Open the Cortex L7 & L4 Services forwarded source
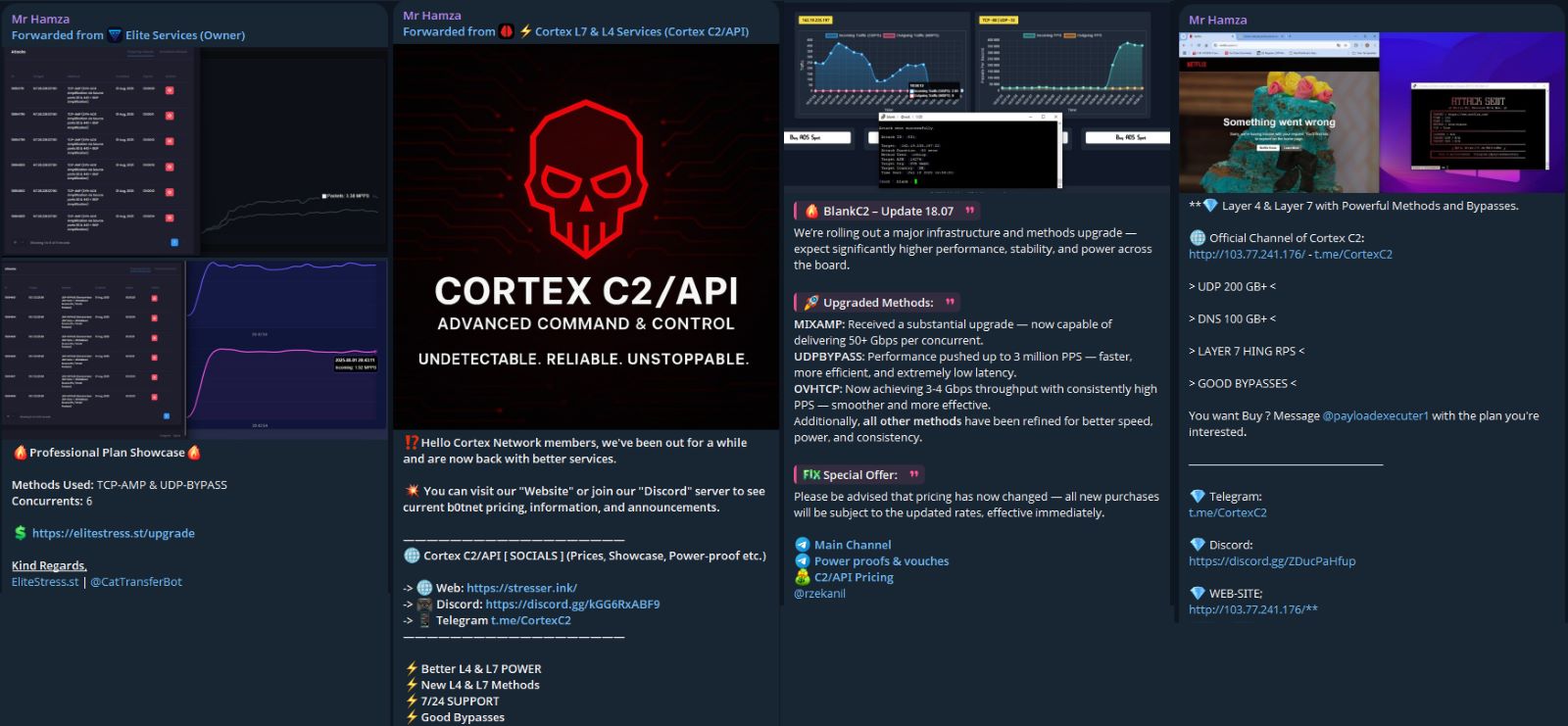The height and width of the screenshot is (726, 1568). (x=641, y=31)
